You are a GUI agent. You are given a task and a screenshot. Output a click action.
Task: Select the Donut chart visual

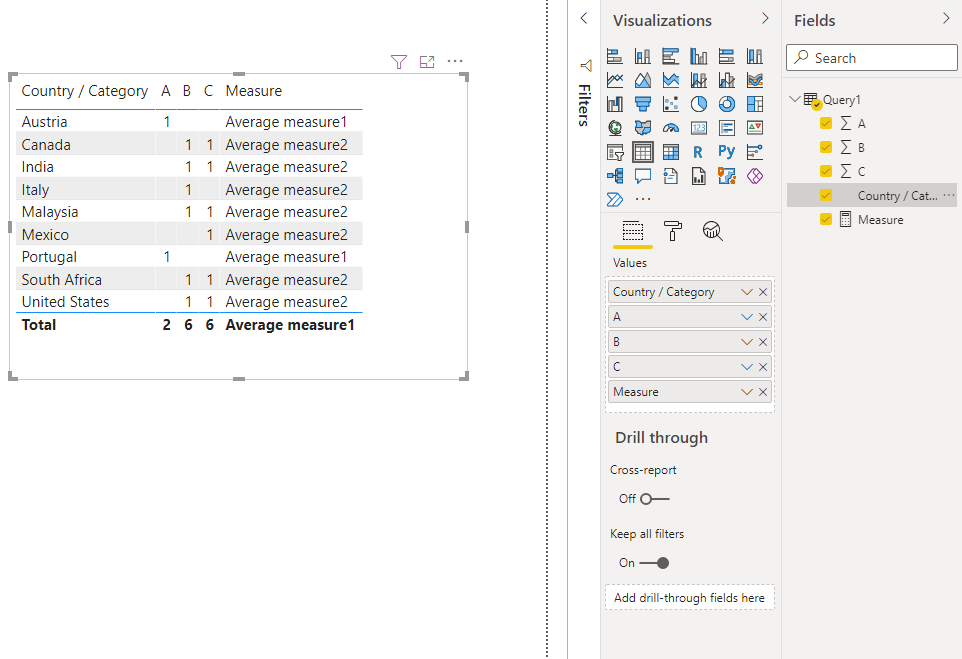727,104
